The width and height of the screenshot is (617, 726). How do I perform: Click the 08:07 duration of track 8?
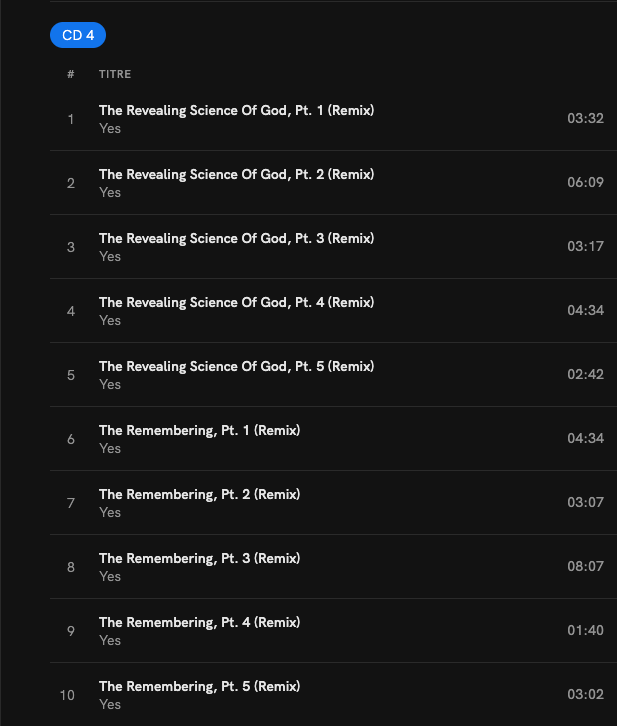(585, 566)
